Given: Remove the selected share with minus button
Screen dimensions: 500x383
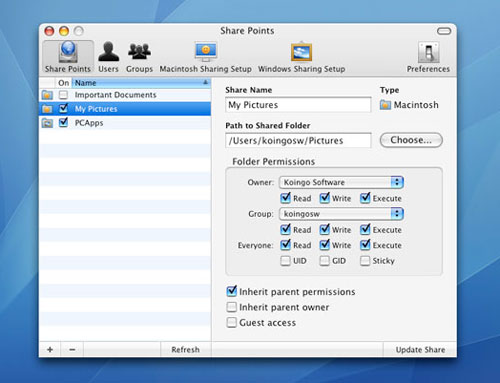Looking at the screenshot, I should [72, 350].
